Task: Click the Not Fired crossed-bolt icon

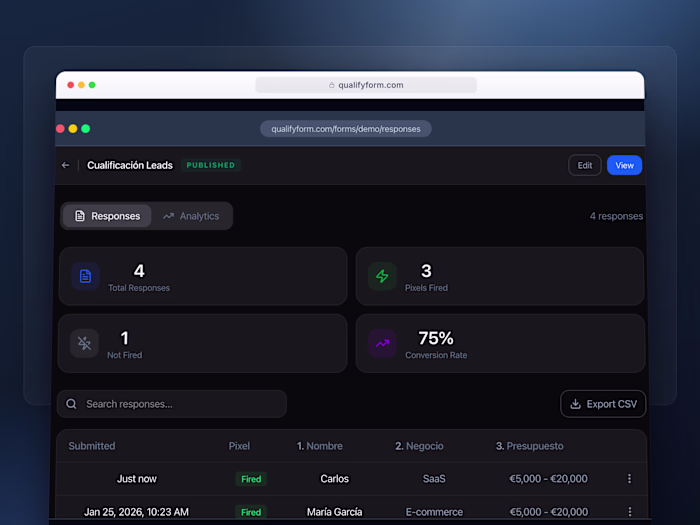Action: point(84,343)
